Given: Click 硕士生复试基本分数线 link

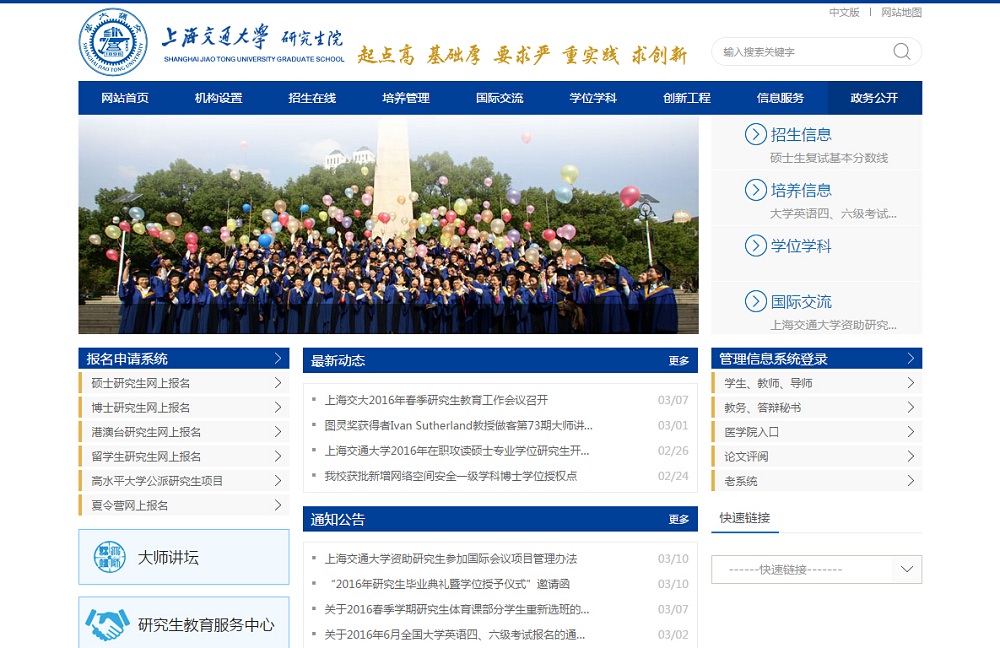Looking at the screenshot, I should 829,158.
